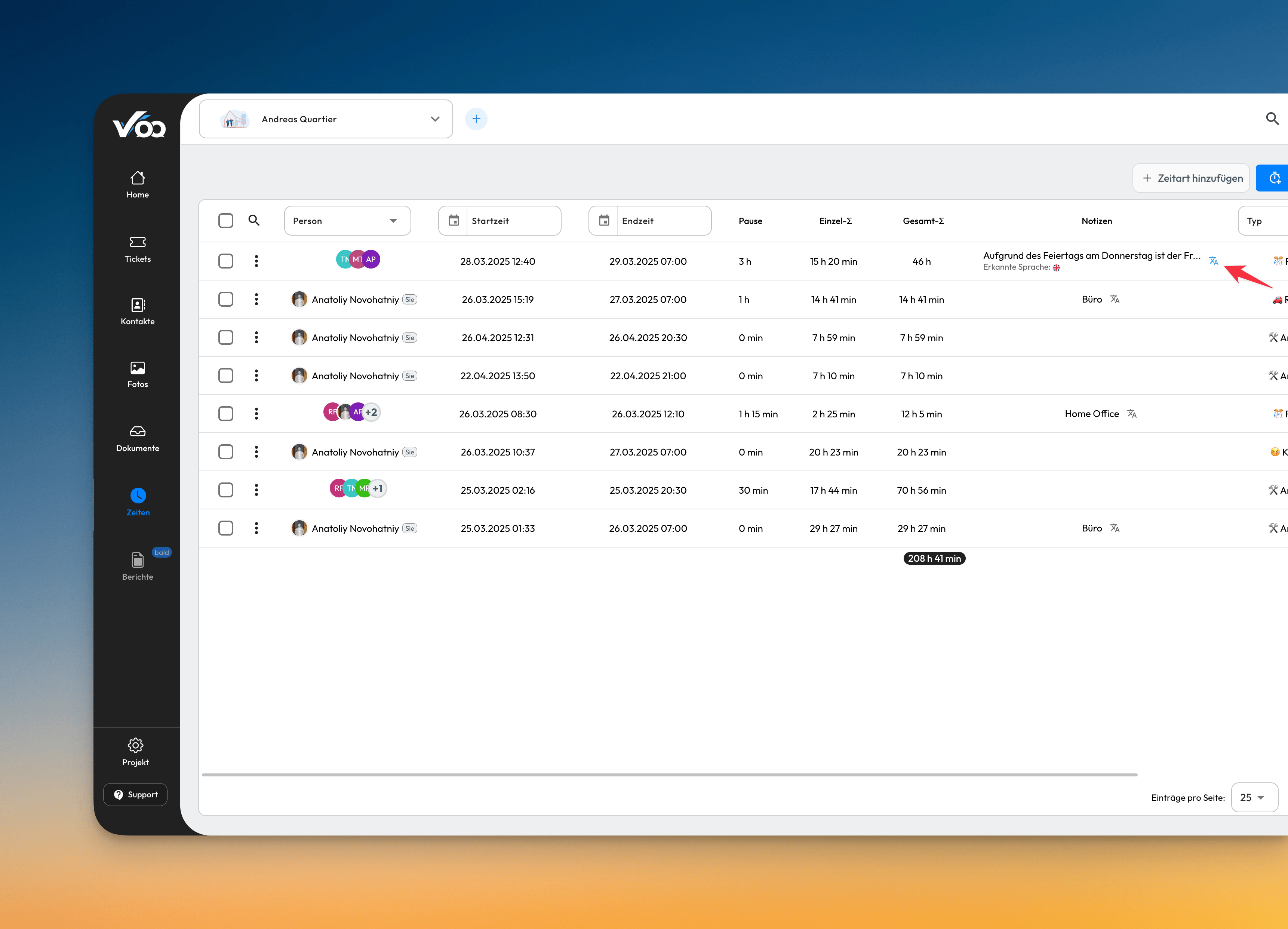Tick checkbox for 25.03.2025 01:33 entry

point(225,528)
